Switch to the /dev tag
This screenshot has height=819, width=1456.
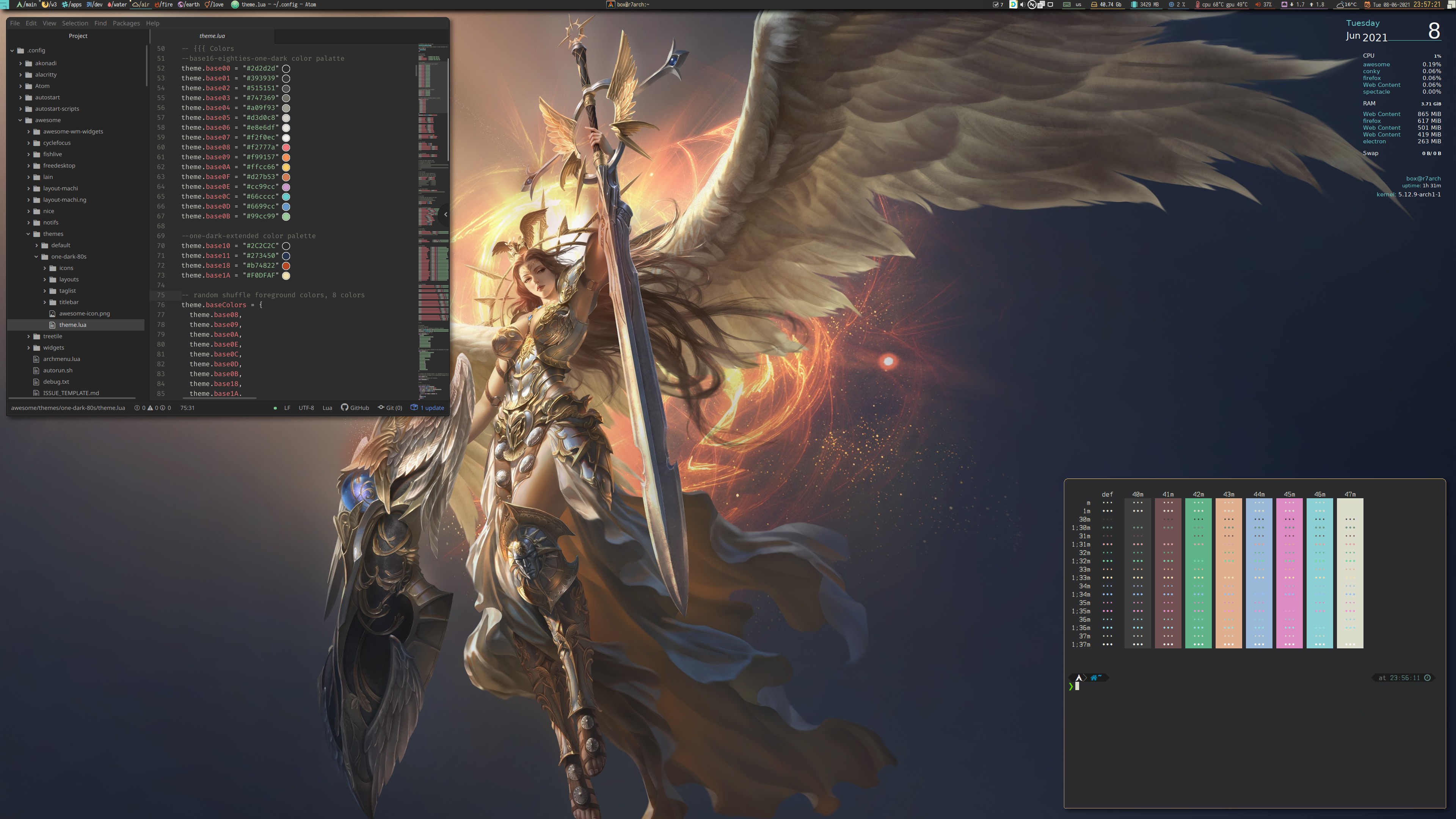tap(94, 5)
